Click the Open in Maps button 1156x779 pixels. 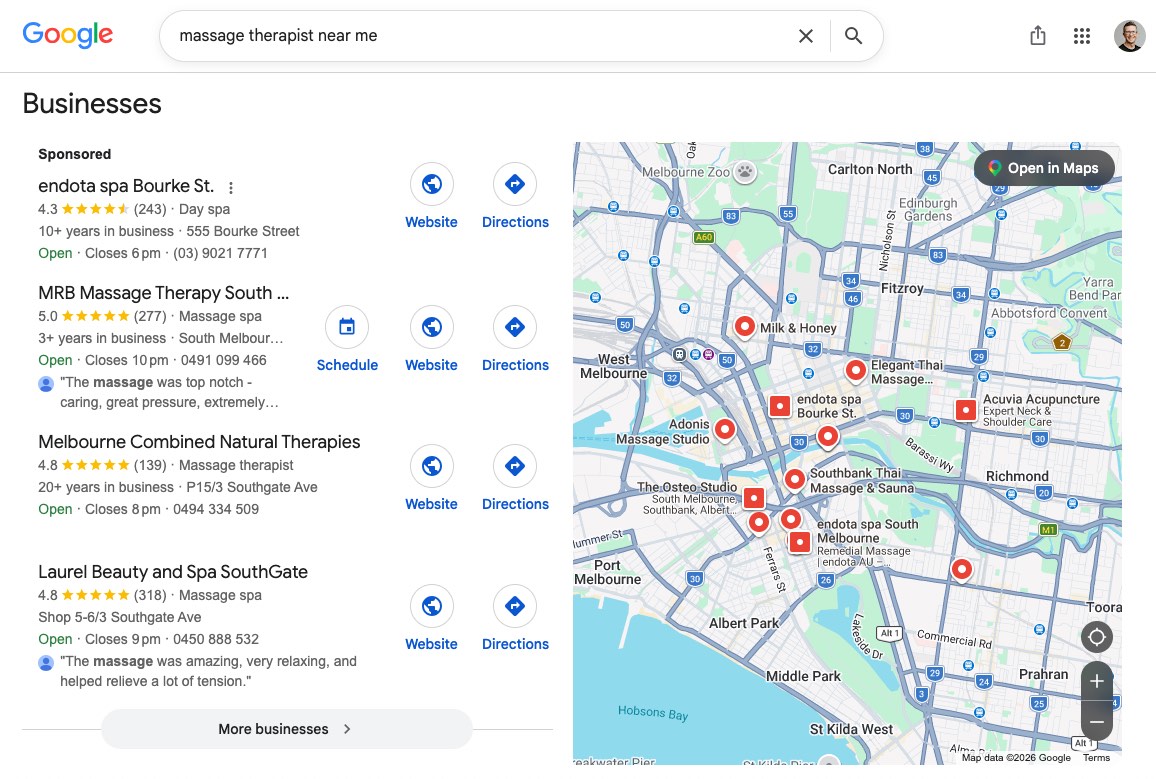click(x=1044, y=168)
